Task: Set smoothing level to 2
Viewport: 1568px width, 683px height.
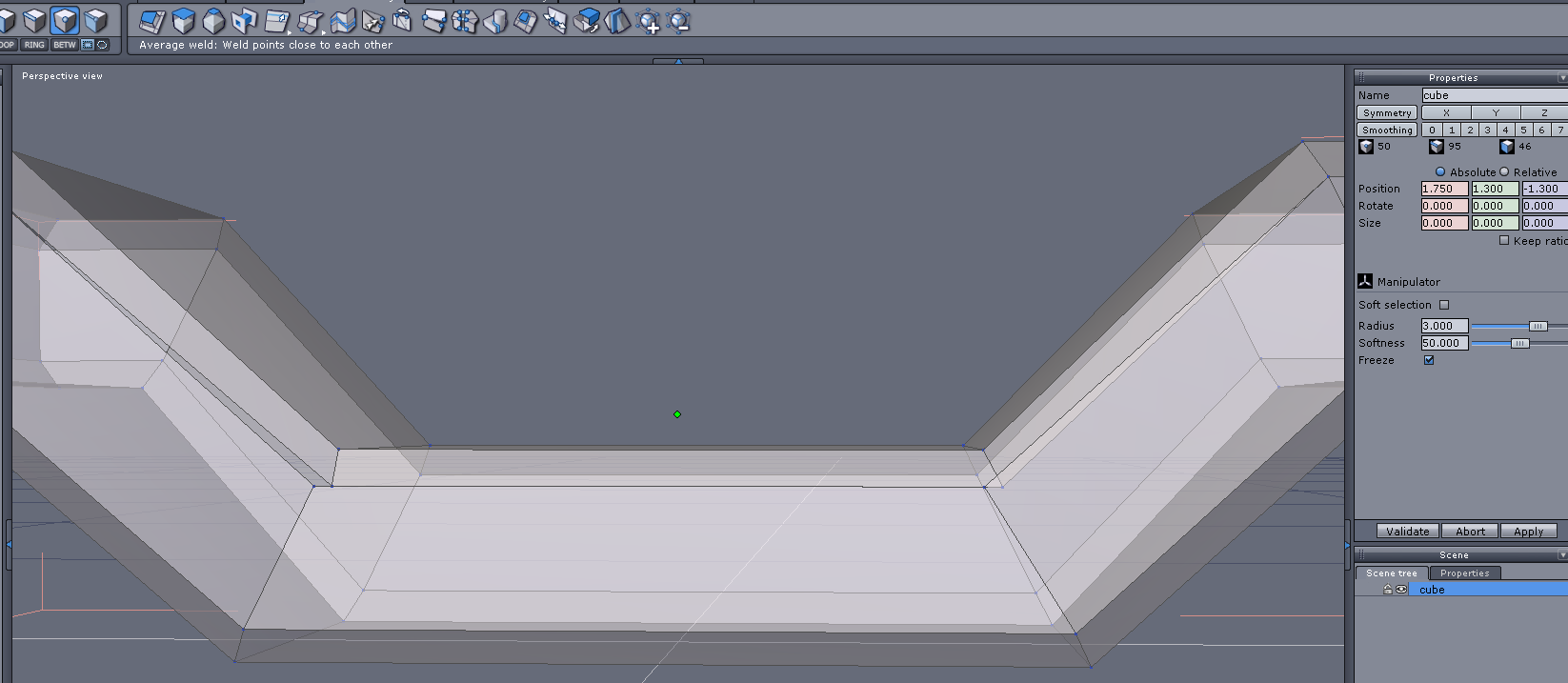Action: [1470, 130]
